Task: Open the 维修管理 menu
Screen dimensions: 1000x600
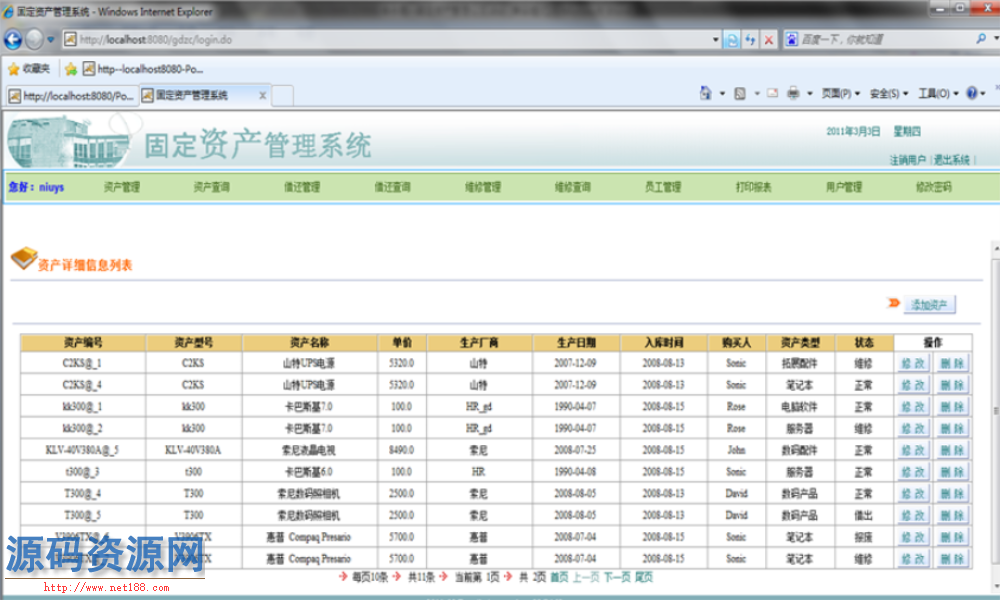Action: coord(483,187)
